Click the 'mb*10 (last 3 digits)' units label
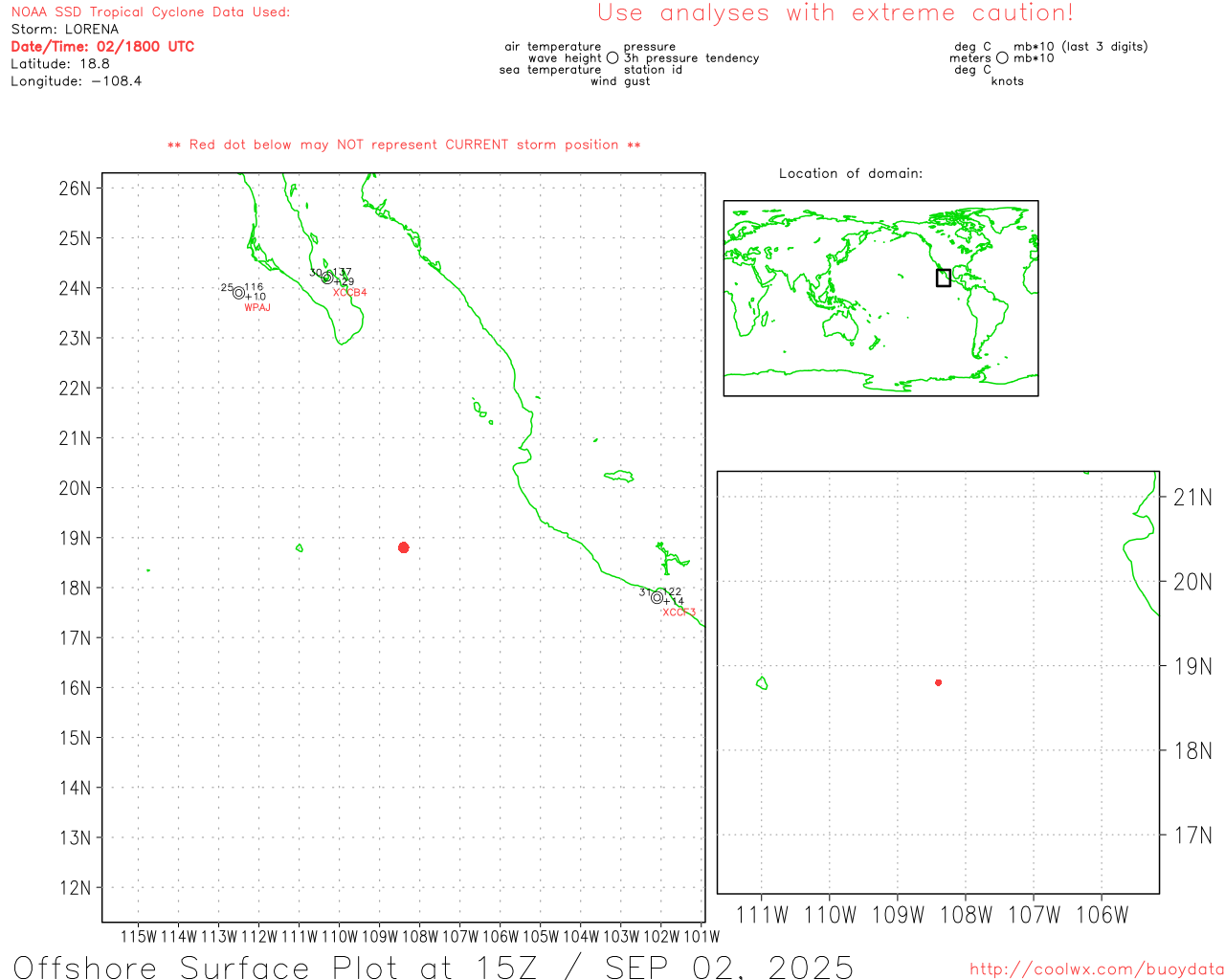This screenshot has height=980, width=1225. (1080, 46)
